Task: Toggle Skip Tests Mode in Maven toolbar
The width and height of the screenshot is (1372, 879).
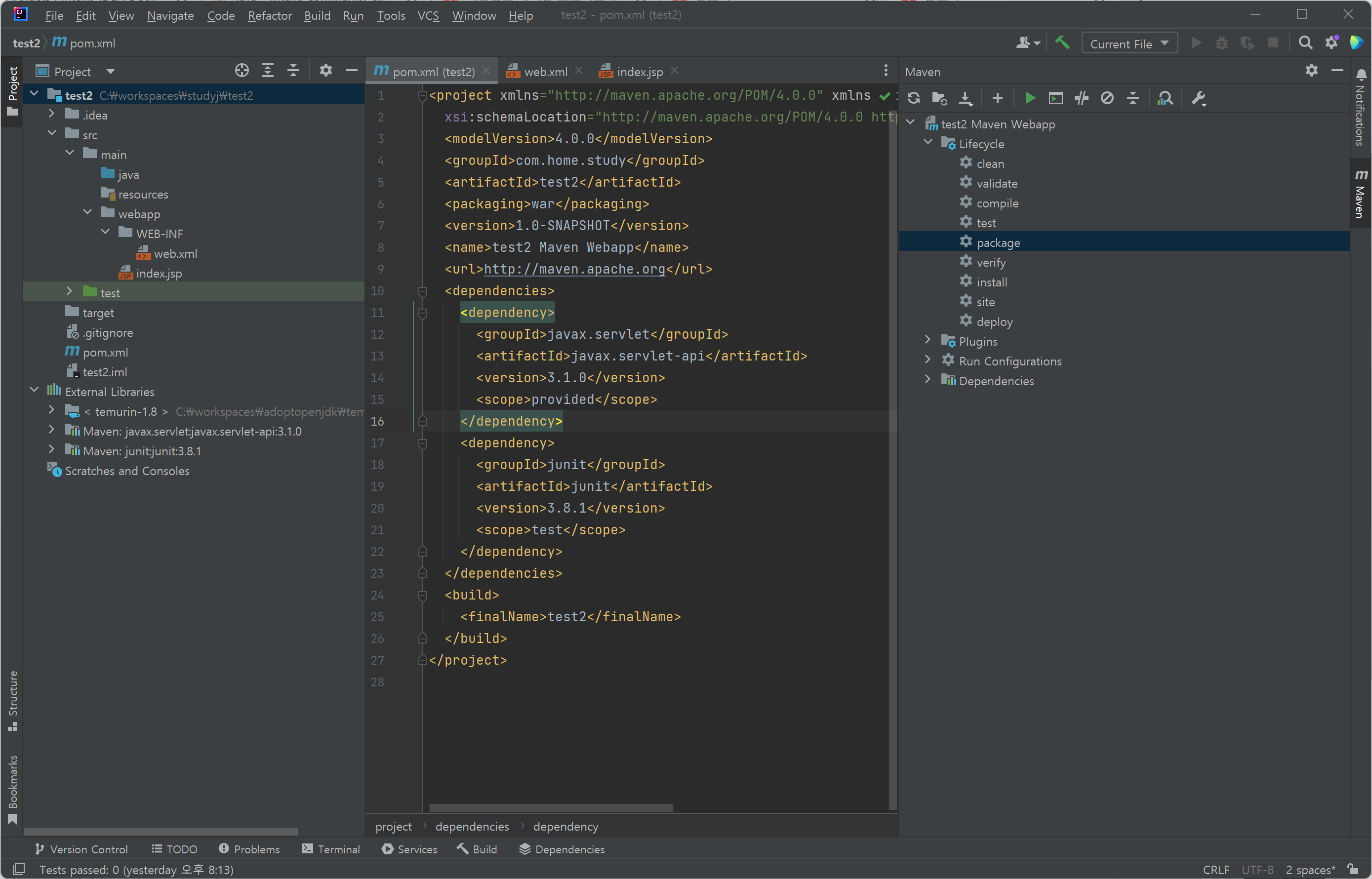Action: pos(1107,98)
